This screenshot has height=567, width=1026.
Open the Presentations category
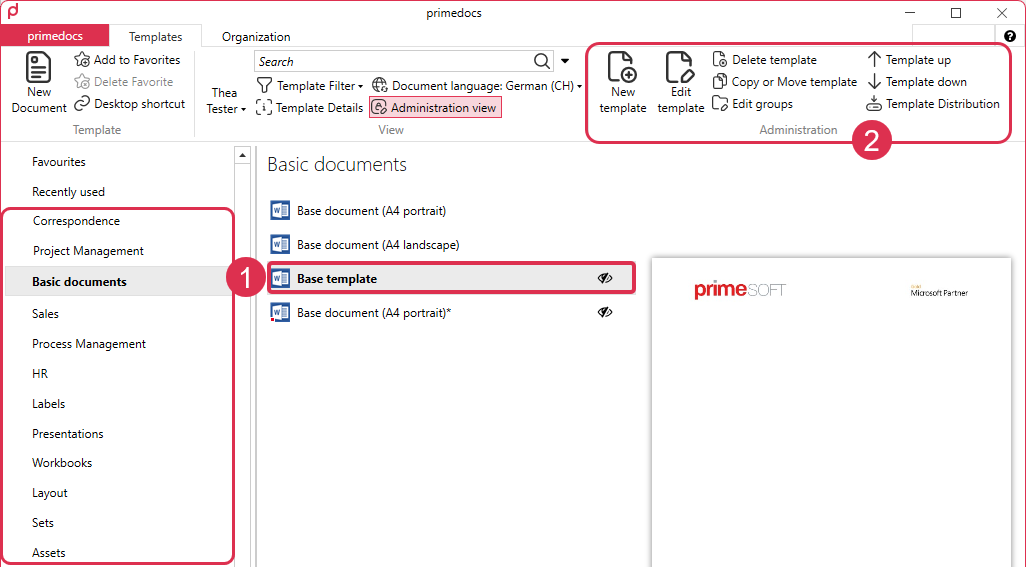(x=67, y=434)
